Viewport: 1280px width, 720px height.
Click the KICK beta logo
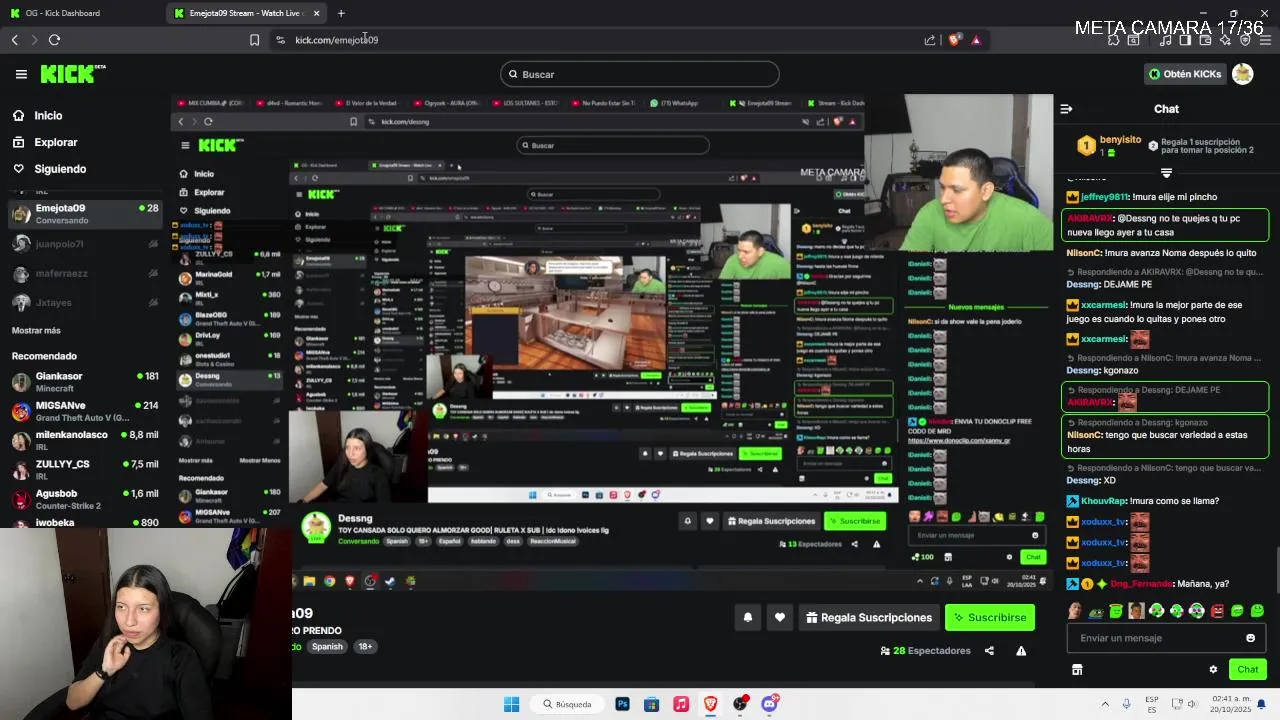73,74
